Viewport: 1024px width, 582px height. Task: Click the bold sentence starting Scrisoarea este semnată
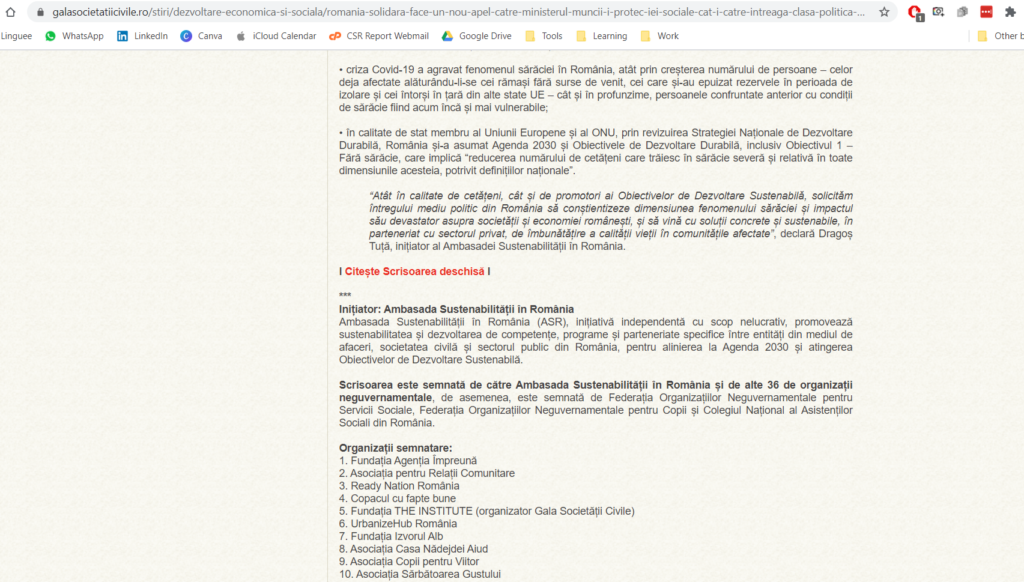click(596, 391)
